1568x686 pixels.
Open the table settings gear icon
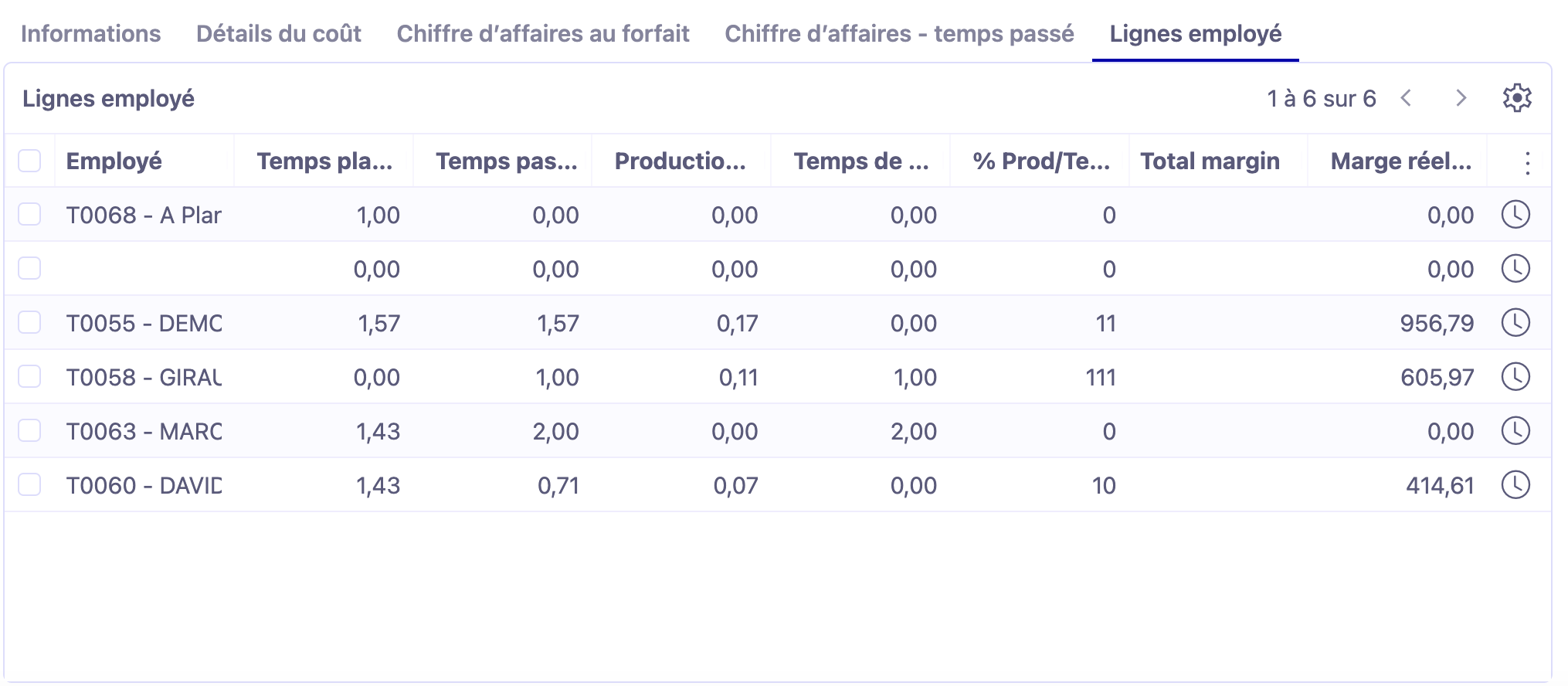(1519, 98)
